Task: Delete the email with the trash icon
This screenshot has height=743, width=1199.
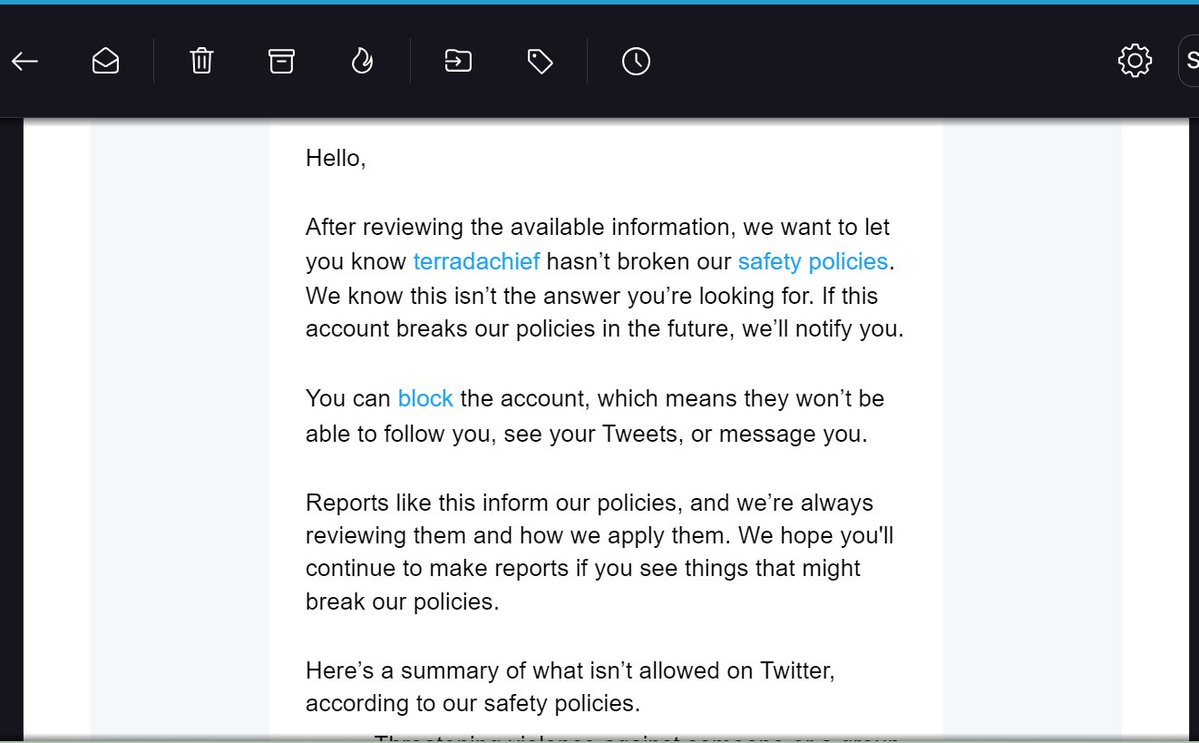Action: [x=201, y=62]
